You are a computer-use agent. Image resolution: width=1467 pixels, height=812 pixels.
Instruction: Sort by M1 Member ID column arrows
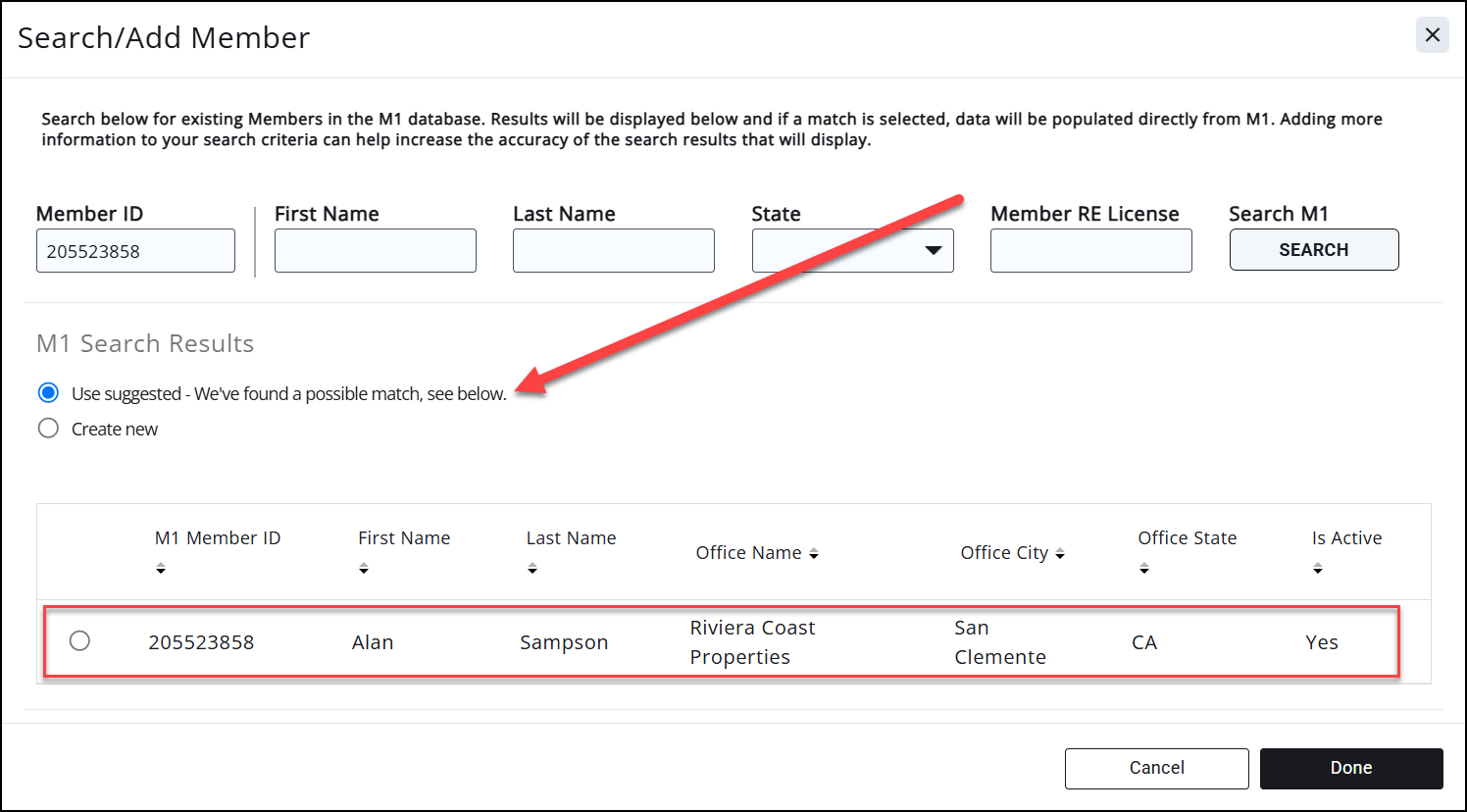click(161, 569)
